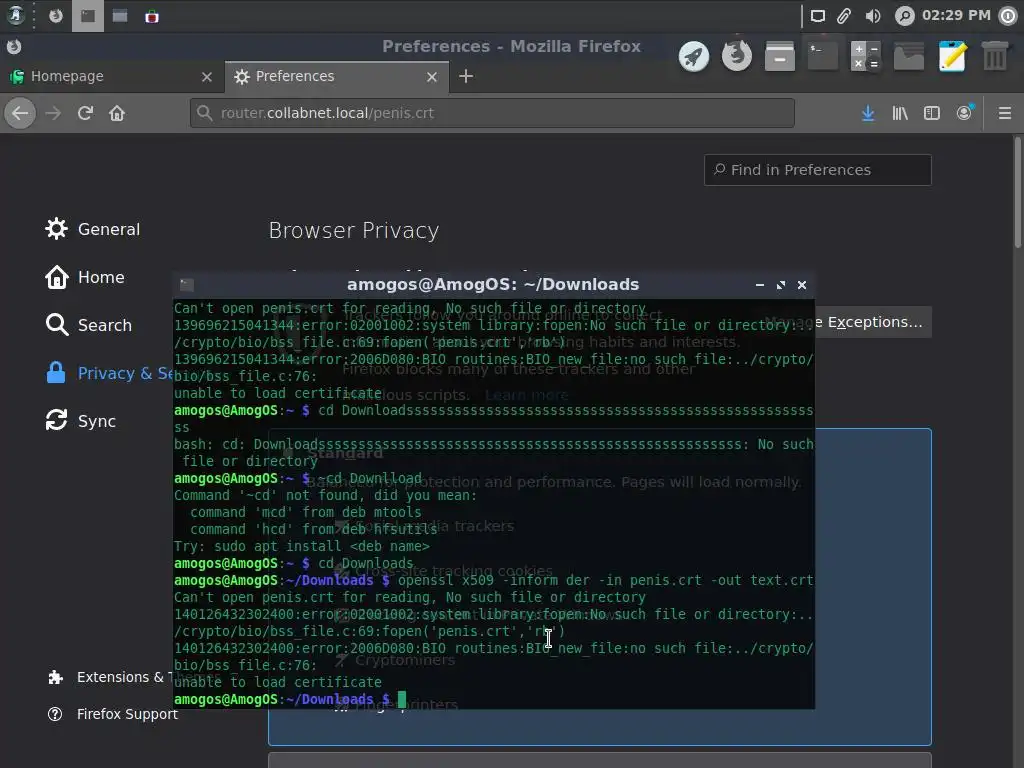
Task: Click the Browser Privacy heading
Action: click(x=354, y=231)
